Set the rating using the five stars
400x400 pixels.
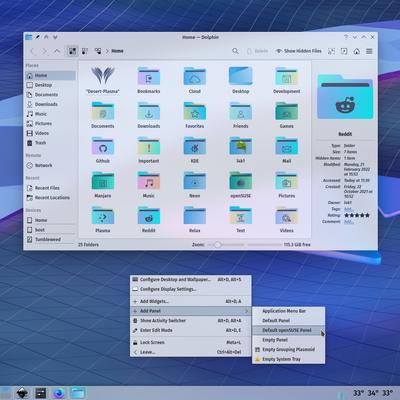click(357, 215)
